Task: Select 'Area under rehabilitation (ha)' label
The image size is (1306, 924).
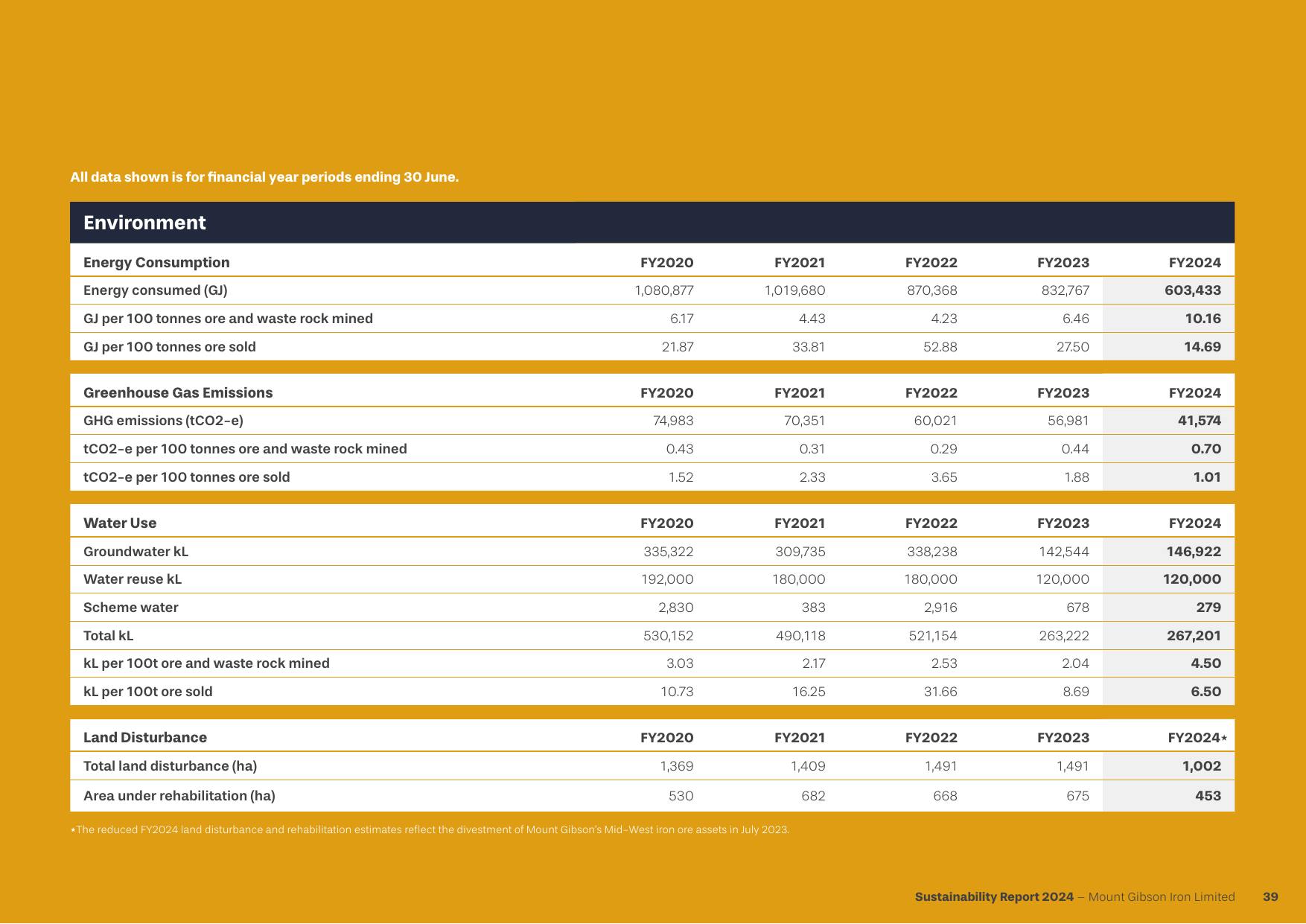Action: [x=179, y=796]
